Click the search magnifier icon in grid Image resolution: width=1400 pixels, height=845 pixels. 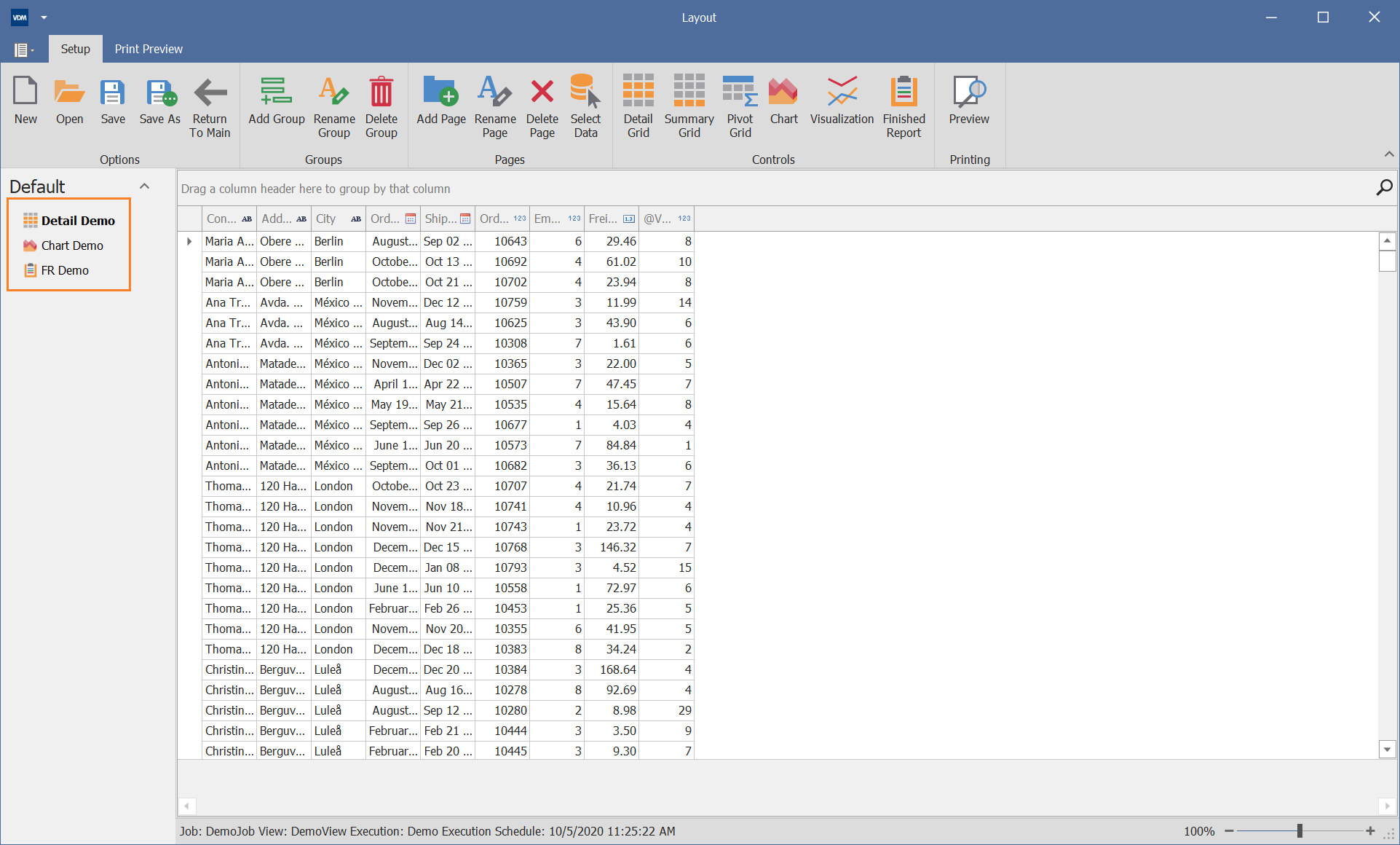(1384, 188)
